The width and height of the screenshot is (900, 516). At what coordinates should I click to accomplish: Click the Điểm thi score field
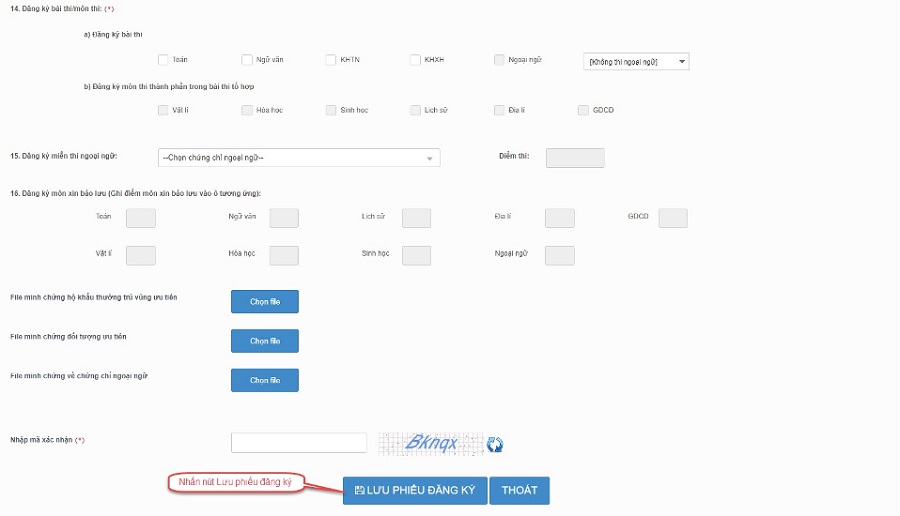[575, 158]
